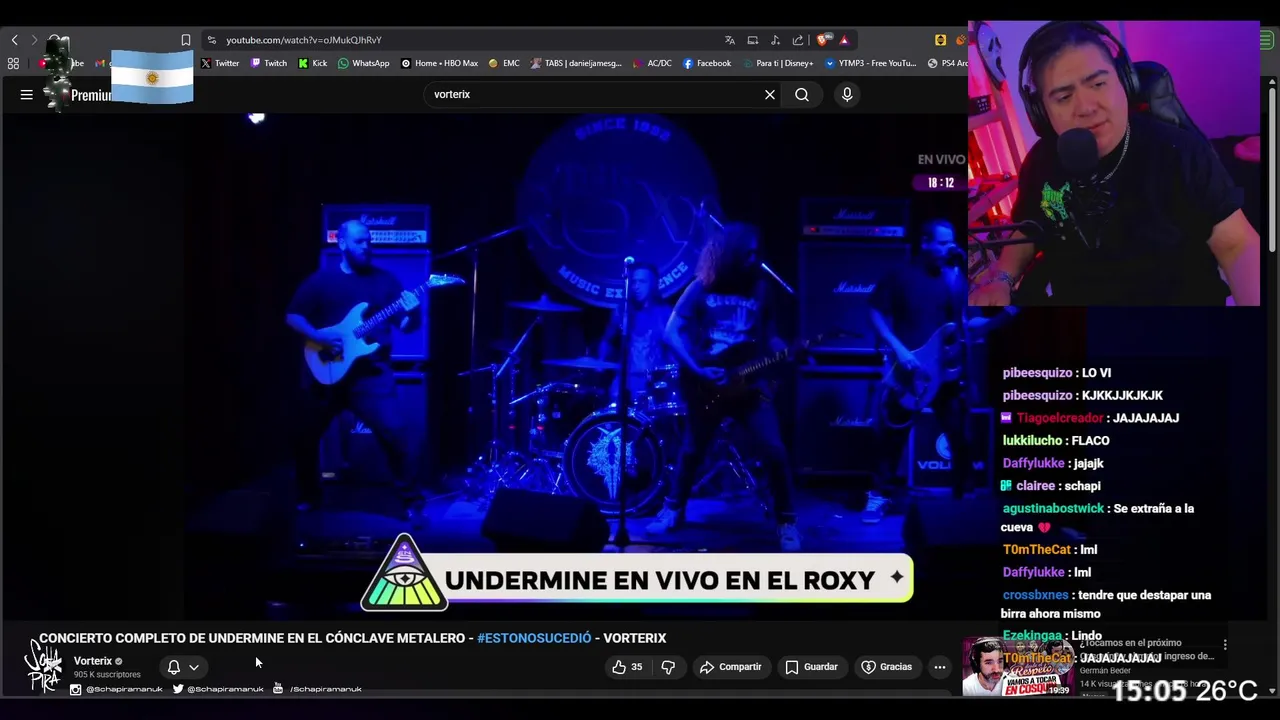Open the Vorterix channel name

pyautogui.click(x=93, y=661)
